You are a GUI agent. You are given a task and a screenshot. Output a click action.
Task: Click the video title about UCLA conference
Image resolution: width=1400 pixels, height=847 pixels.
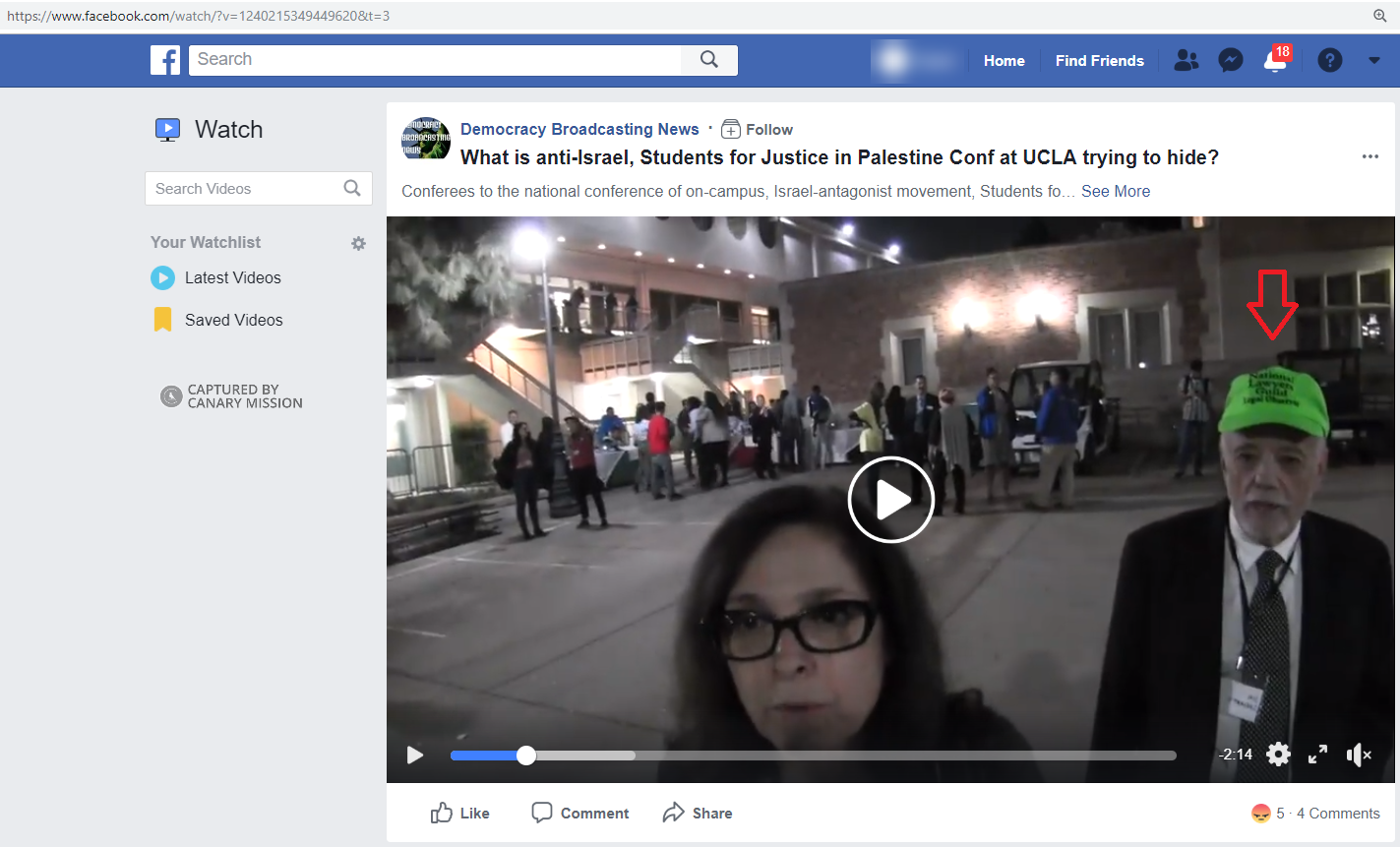839,157
